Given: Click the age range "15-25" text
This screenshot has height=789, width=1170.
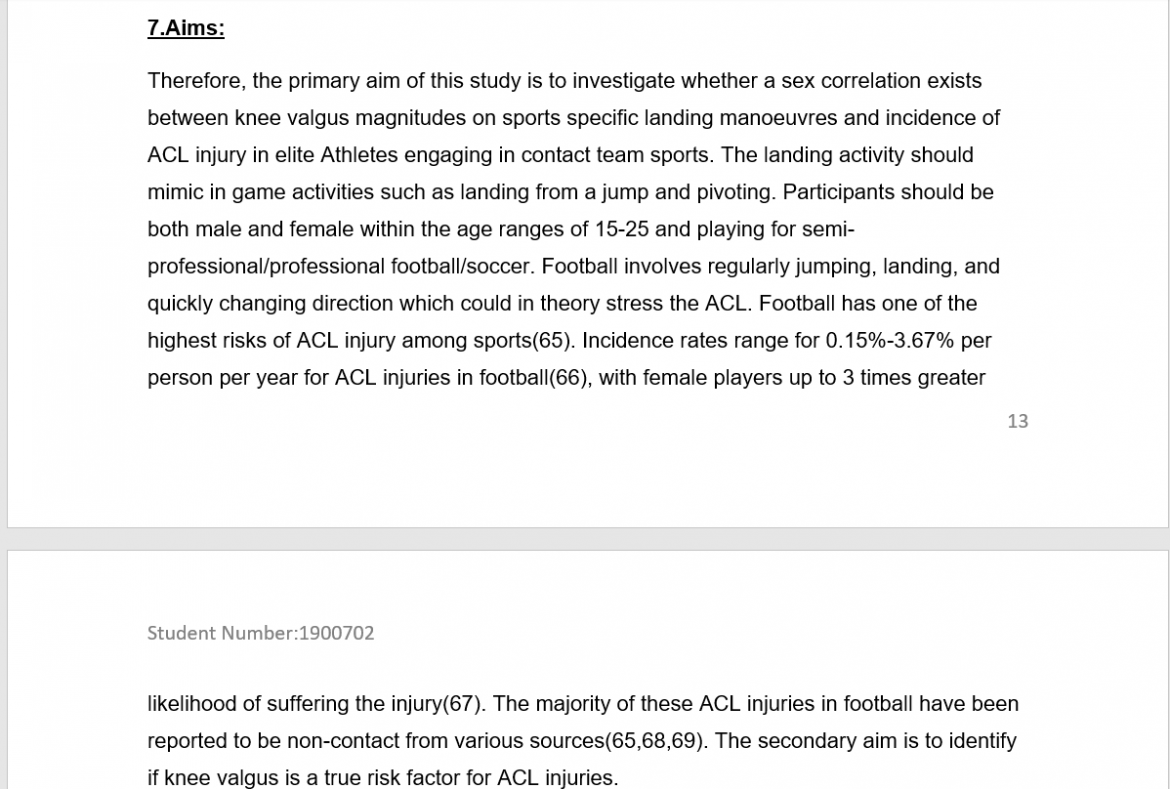Looking at the screenshot, I should 621,229.
